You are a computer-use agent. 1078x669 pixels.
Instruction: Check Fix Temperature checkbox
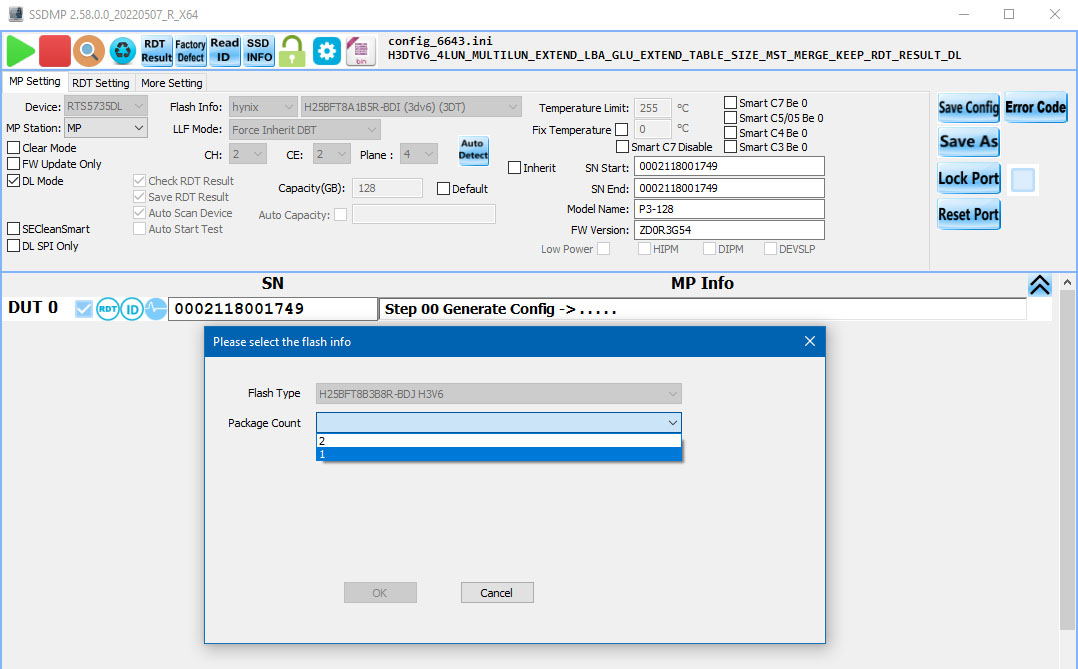pyautogui.click(x=622, y=129)
